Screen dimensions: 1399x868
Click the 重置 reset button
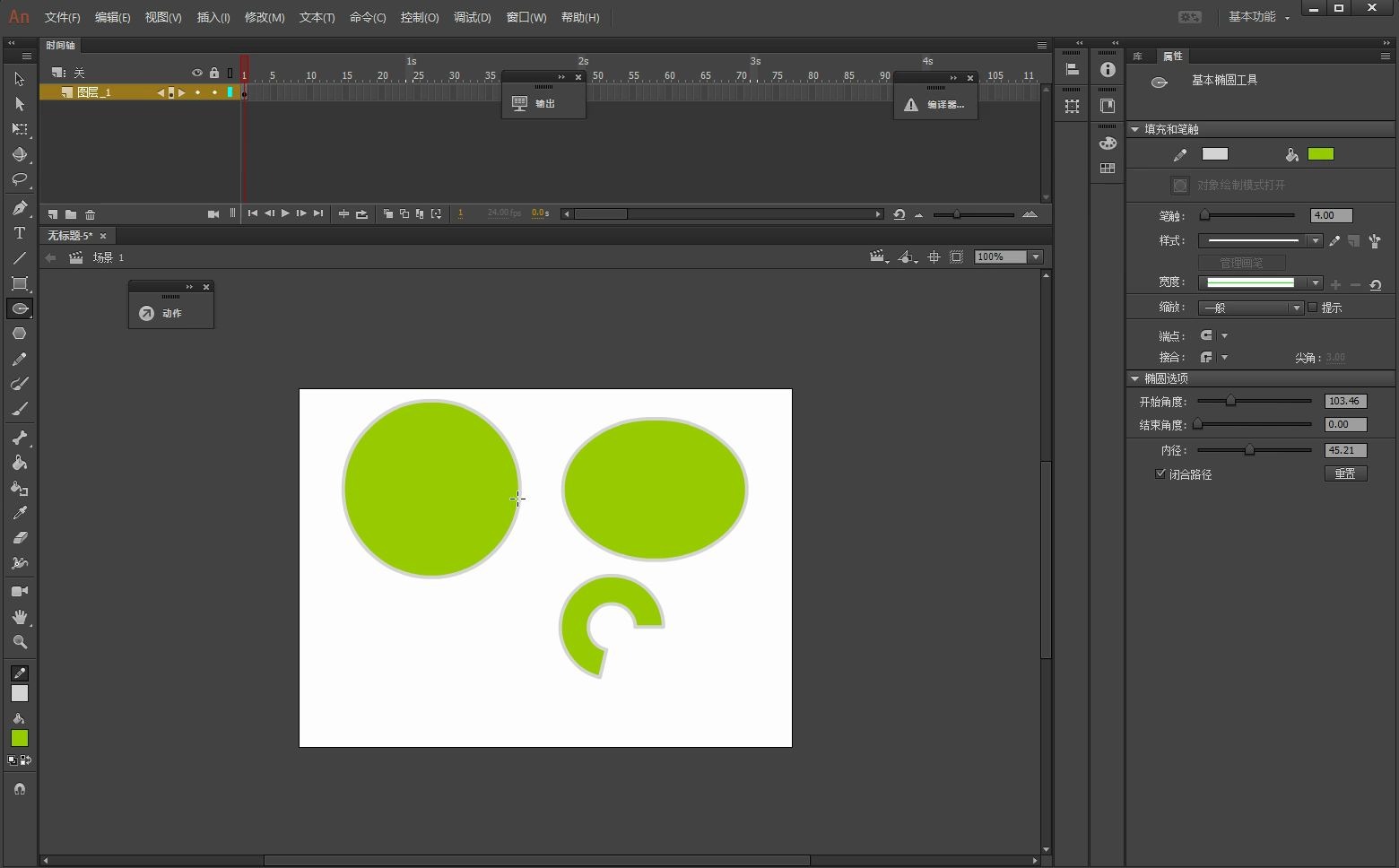pos(1345,473)
